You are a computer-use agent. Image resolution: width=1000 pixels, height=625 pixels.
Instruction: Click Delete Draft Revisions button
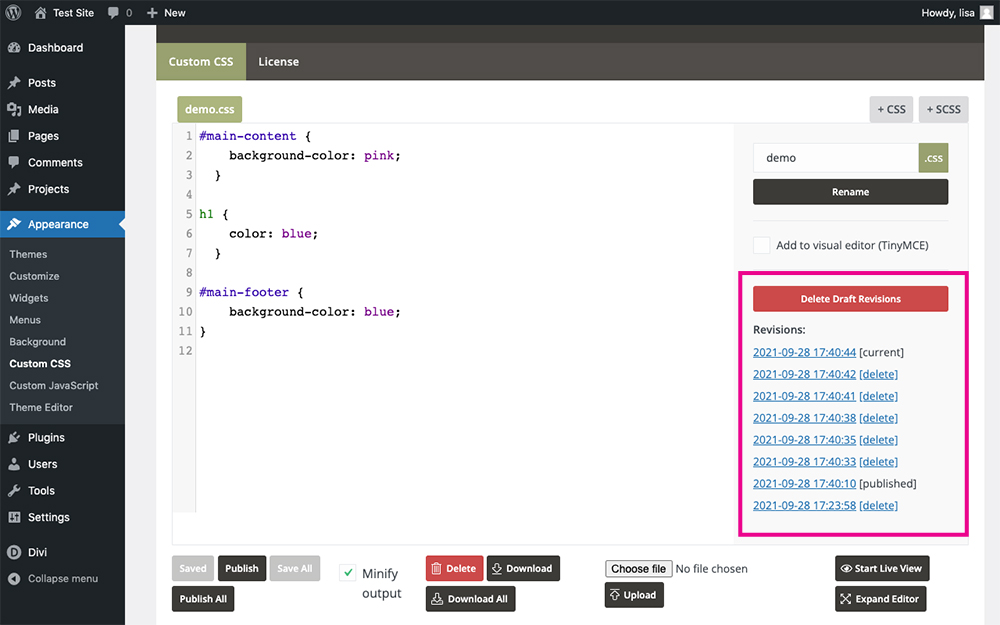851,299
